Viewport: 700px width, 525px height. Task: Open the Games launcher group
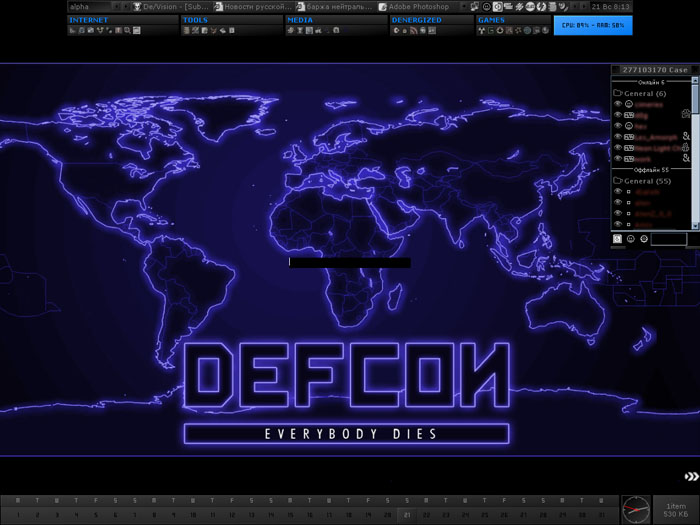pos(491,20)
